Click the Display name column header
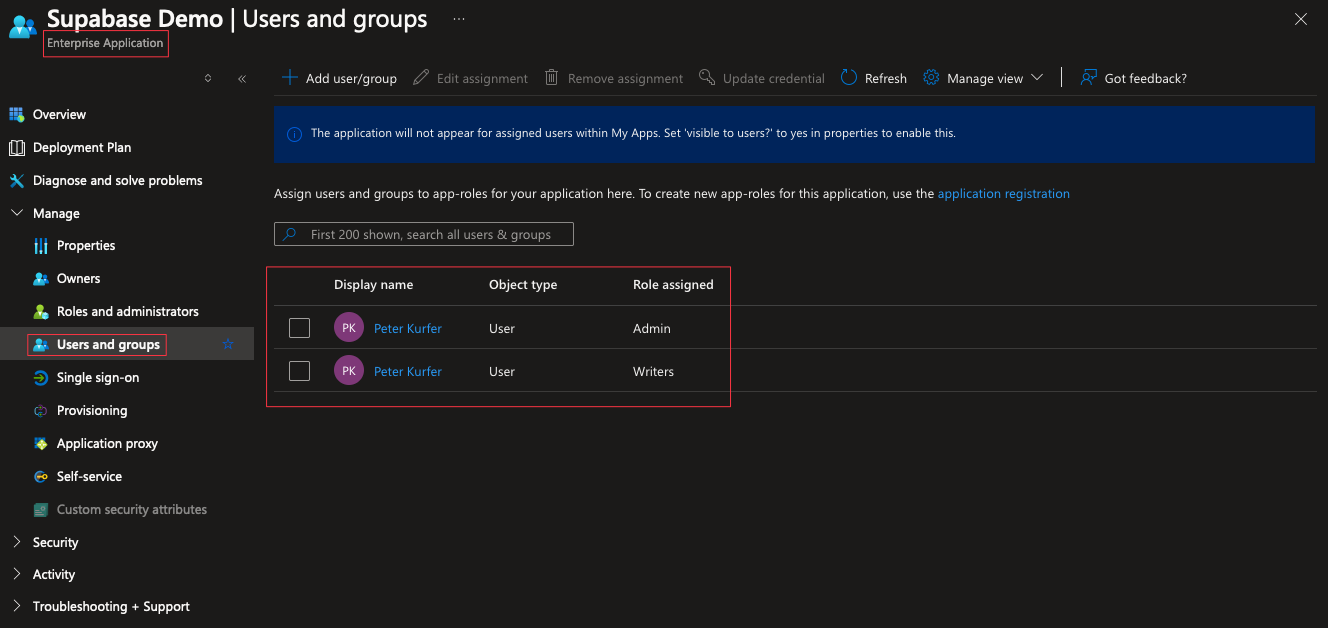The height and width of the screenshot is (628, 1328). [373, 285]
